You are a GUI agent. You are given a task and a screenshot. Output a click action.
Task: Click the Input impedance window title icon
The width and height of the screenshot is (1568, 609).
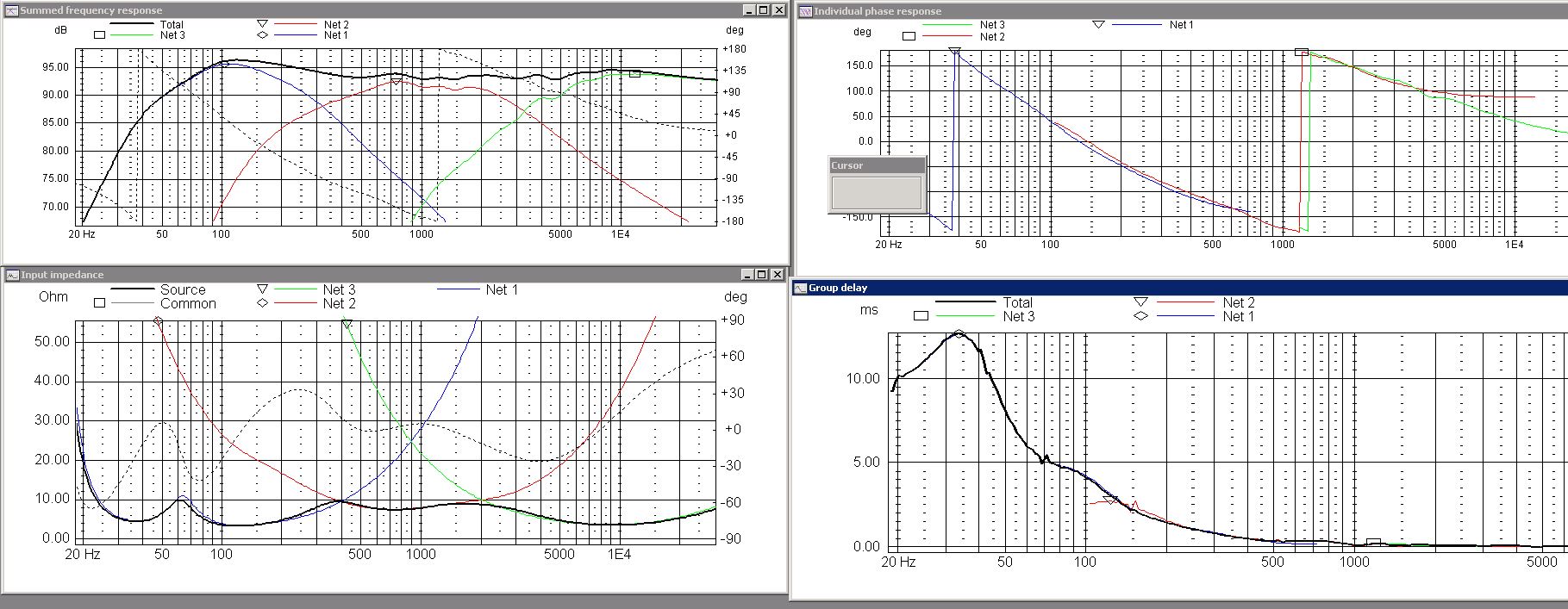(13, 275)
